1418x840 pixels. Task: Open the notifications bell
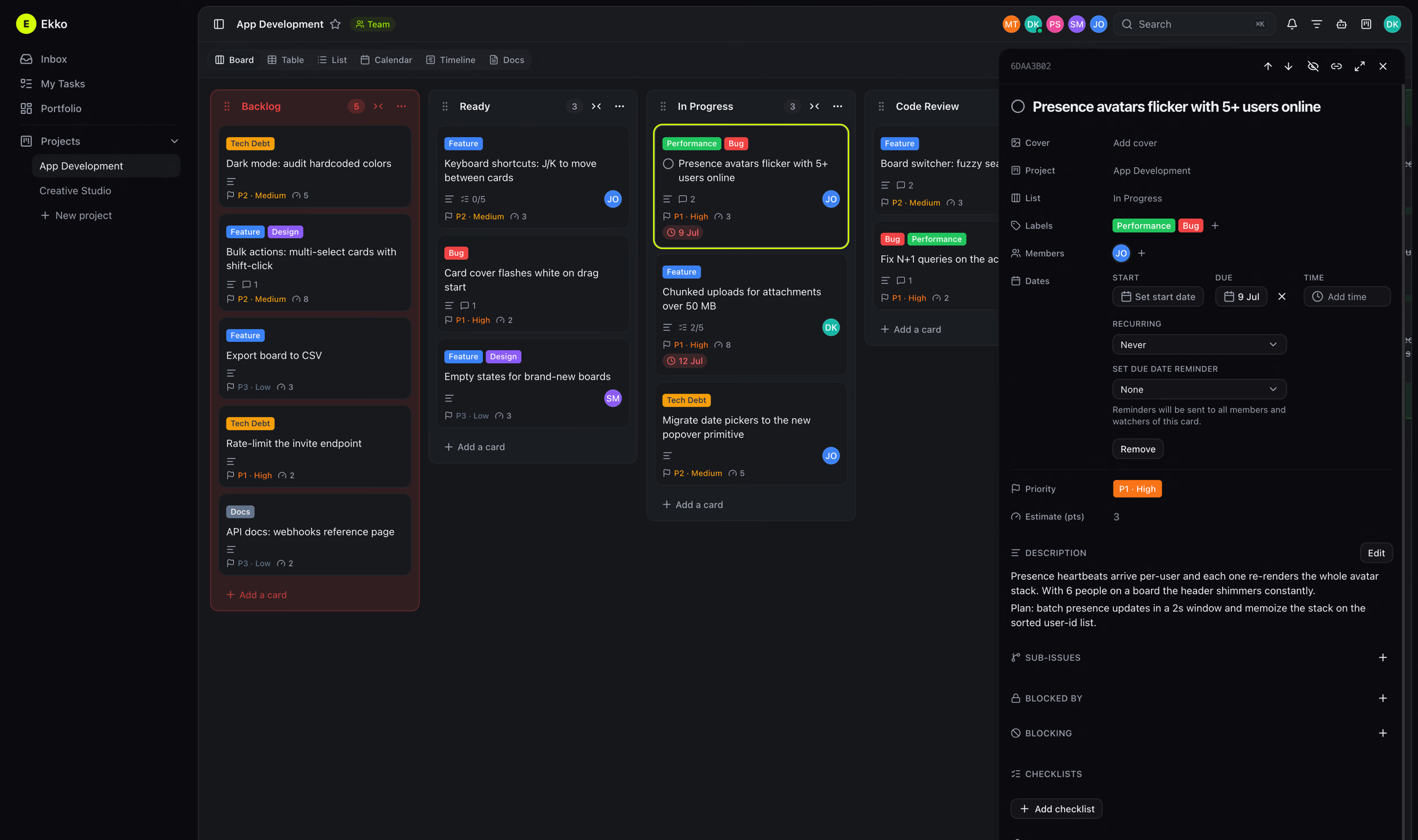[1292, 24]
